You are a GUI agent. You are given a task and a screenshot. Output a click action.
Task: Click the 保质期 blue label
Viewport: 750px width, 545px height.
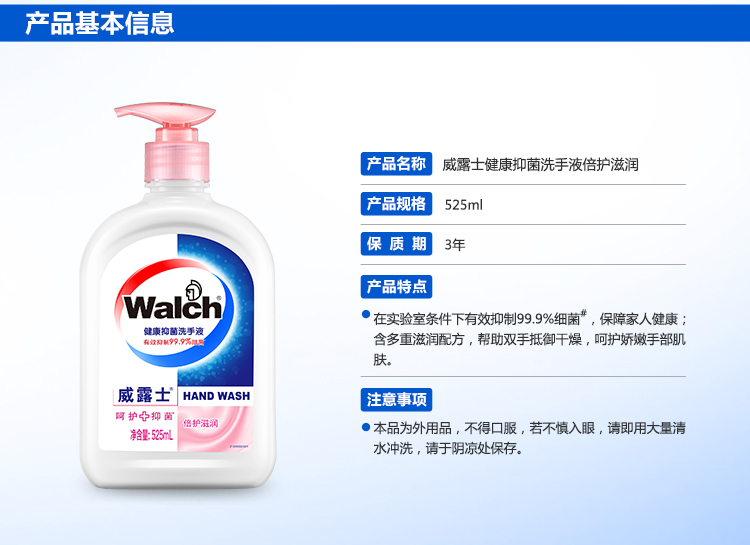396,244
